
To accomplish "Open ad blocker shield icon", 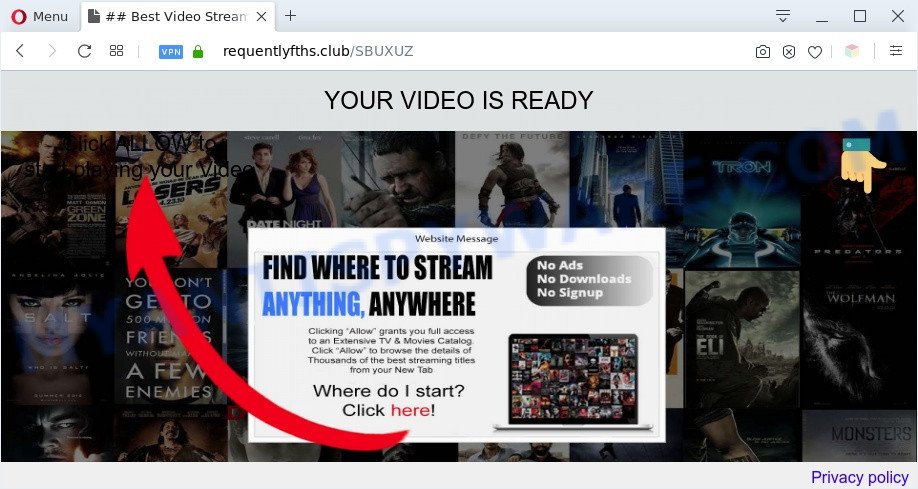I will [x=789, y=52].
